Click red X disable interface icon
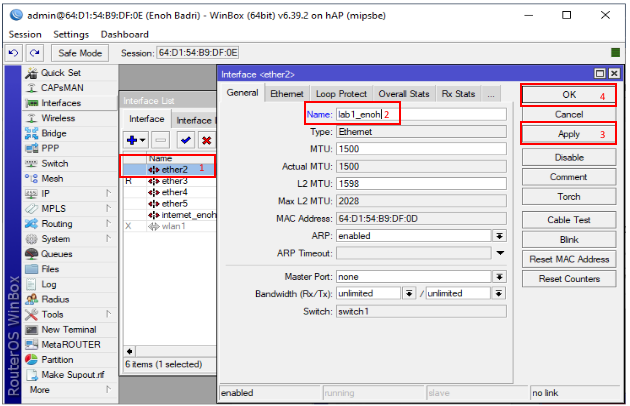The height and width of the screenshot is (406, 630). (207, 140)
